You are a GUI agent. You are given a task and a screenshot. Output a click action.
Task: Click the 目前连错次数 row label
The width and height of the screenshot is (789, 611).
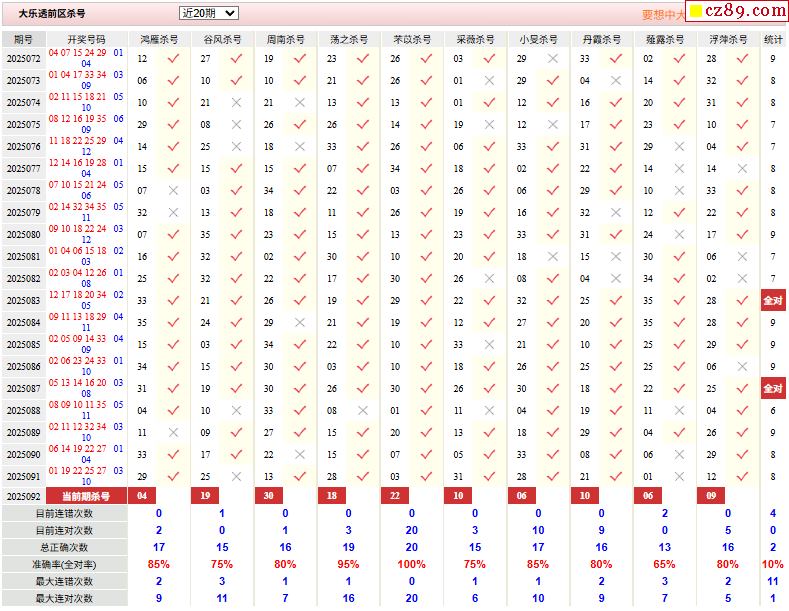pyautogui.click(x=64, y=513)
